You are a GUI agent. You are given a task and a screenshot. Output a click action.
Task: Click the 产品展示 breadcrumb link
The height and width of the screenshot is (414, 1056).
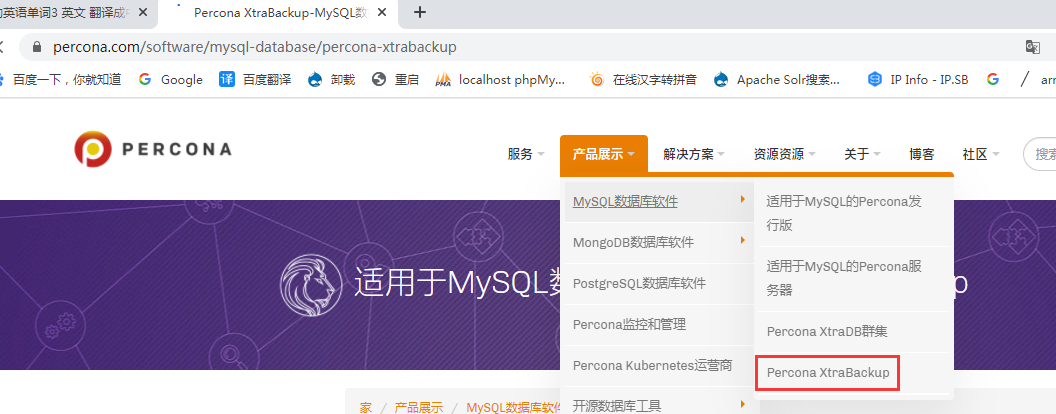pyautogui.click(x=418, y=407)
